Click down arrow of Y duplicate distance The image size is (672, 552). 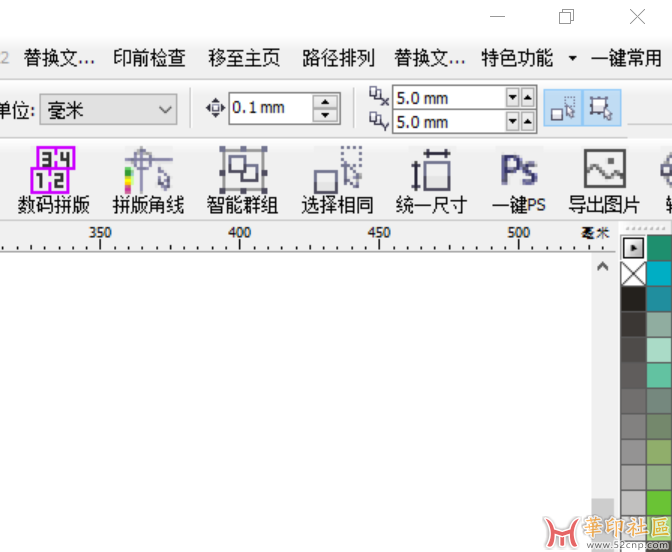pos(513,122)
